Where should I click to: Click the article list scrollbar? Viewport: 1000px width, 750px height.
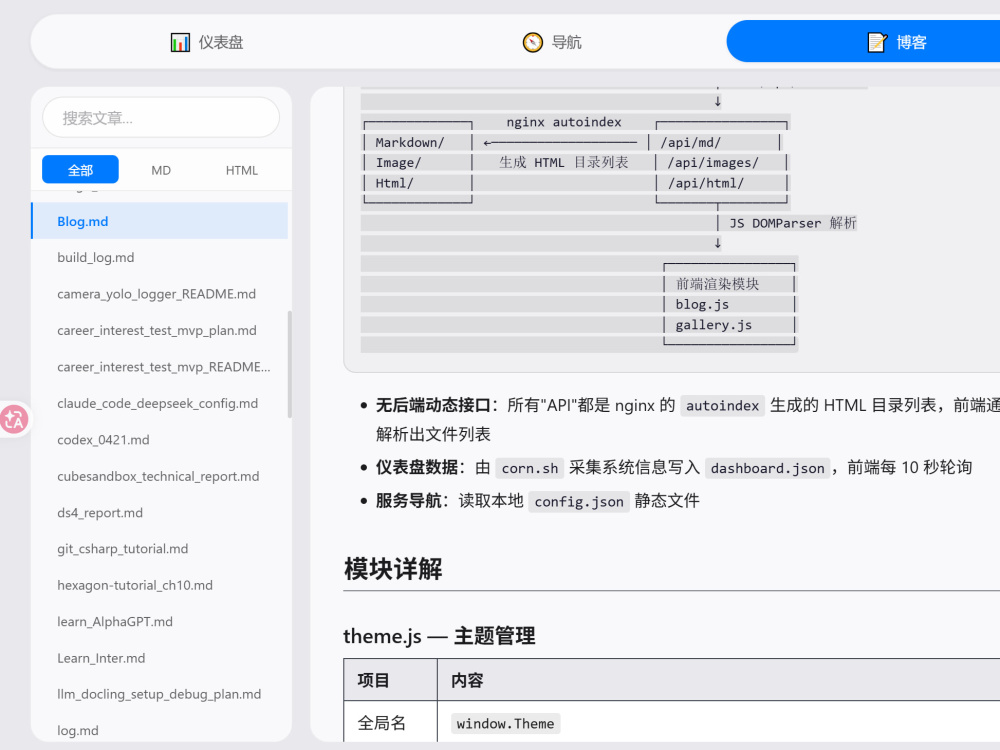(290, 364)
